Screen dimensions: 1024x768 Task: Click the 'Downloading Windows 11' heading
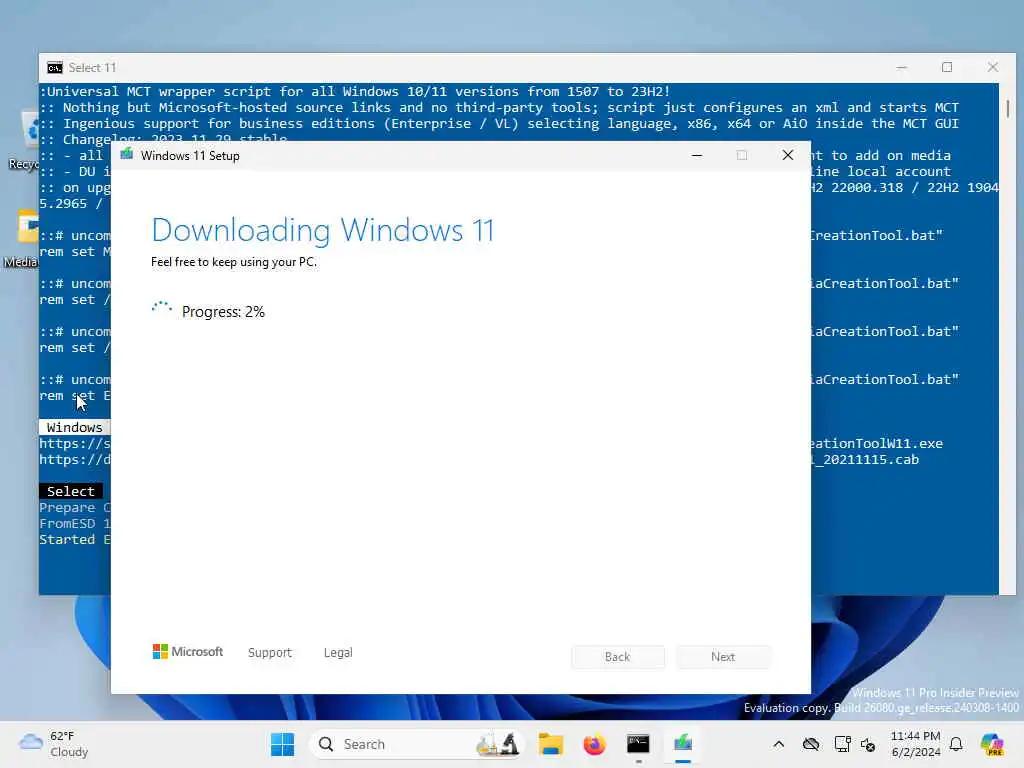point(323,231)
